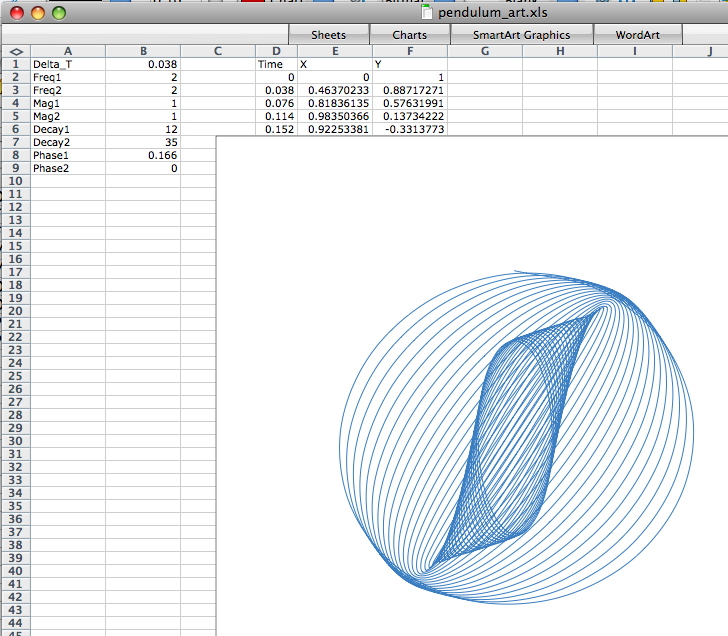Viewport: 728px width, 636px height.
Task: Select cell containing 0.46370233
Action: [x=335, y=90]
